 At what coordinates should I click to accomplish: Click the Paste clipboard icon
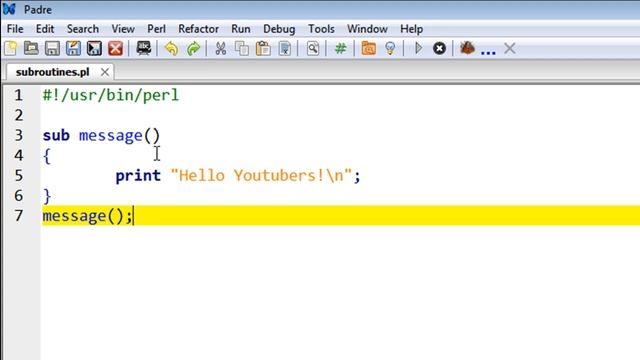click(x=263, y=49)
